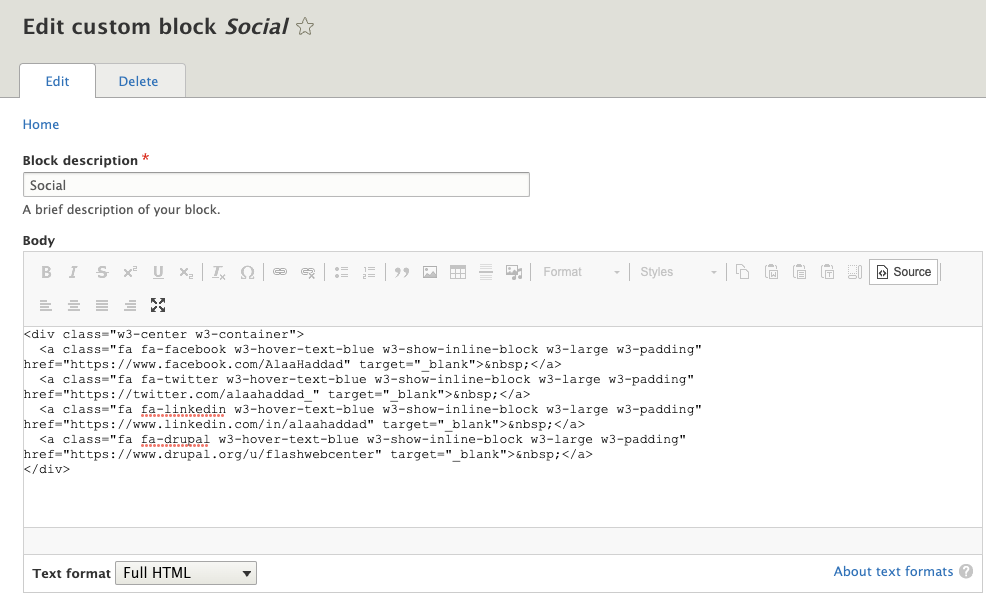Insert a blockquote

point(400,272)
